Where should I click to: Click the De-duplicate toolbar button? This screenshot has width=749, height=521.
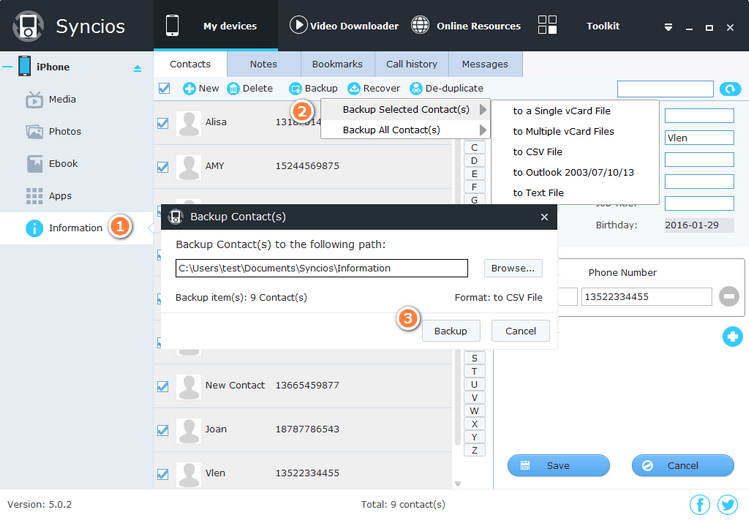click(447, 88)
